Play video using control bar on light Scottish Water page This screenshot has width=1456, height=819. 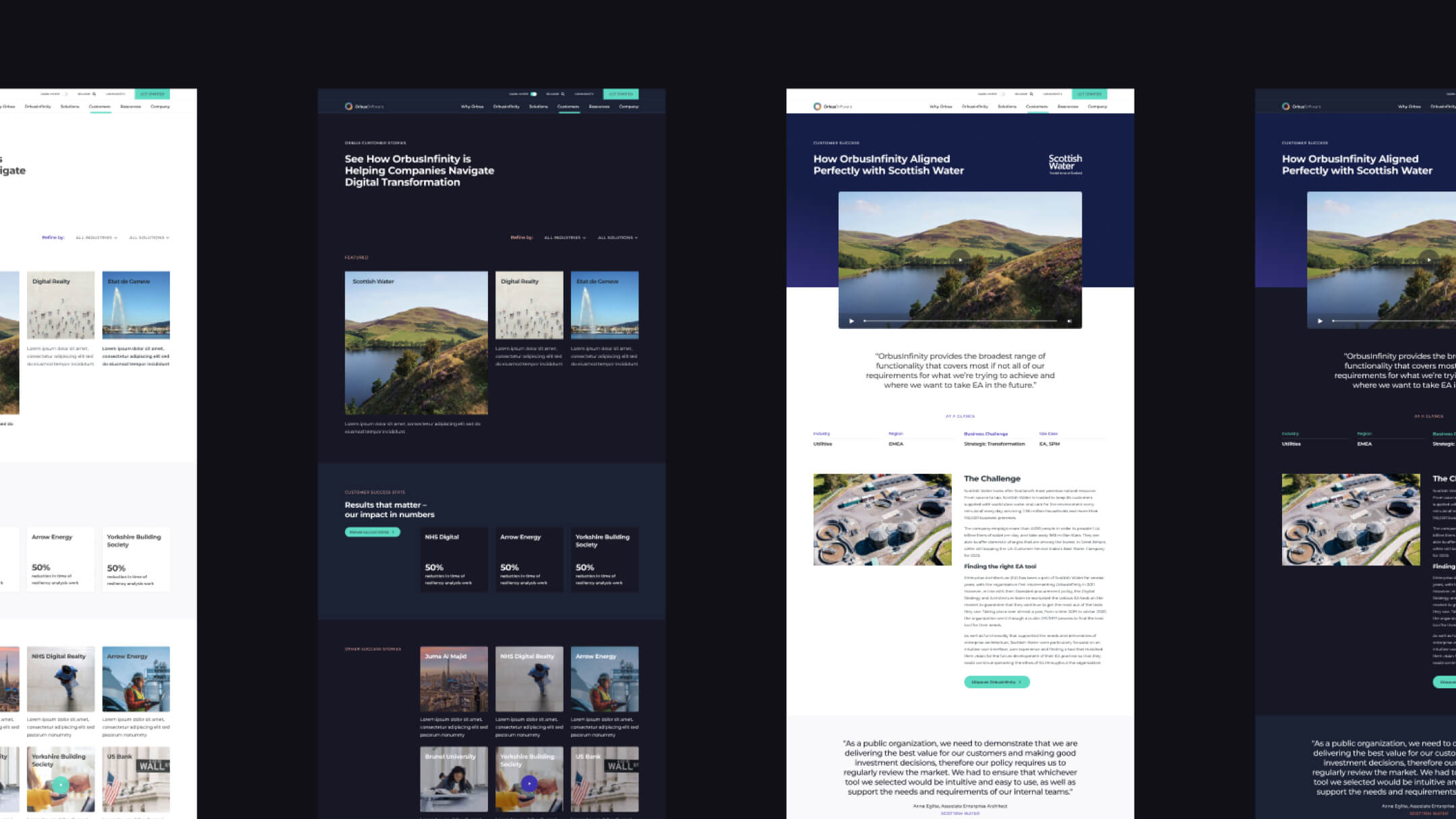point(851,321)
